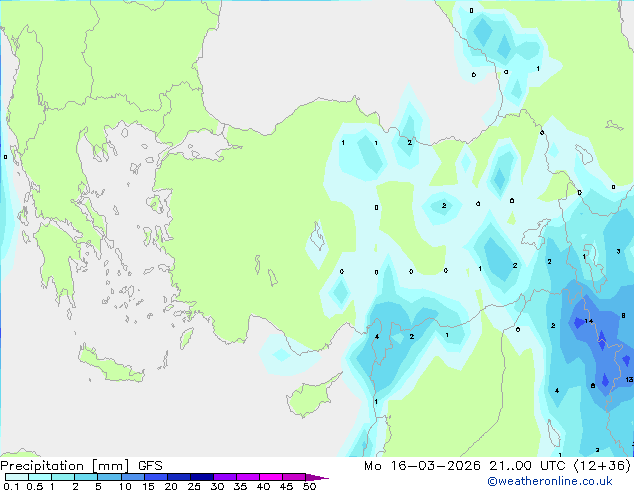Select the above-50 arrow tip of the legend
This screenshot has width=634, height=490.
coord(317,477)
